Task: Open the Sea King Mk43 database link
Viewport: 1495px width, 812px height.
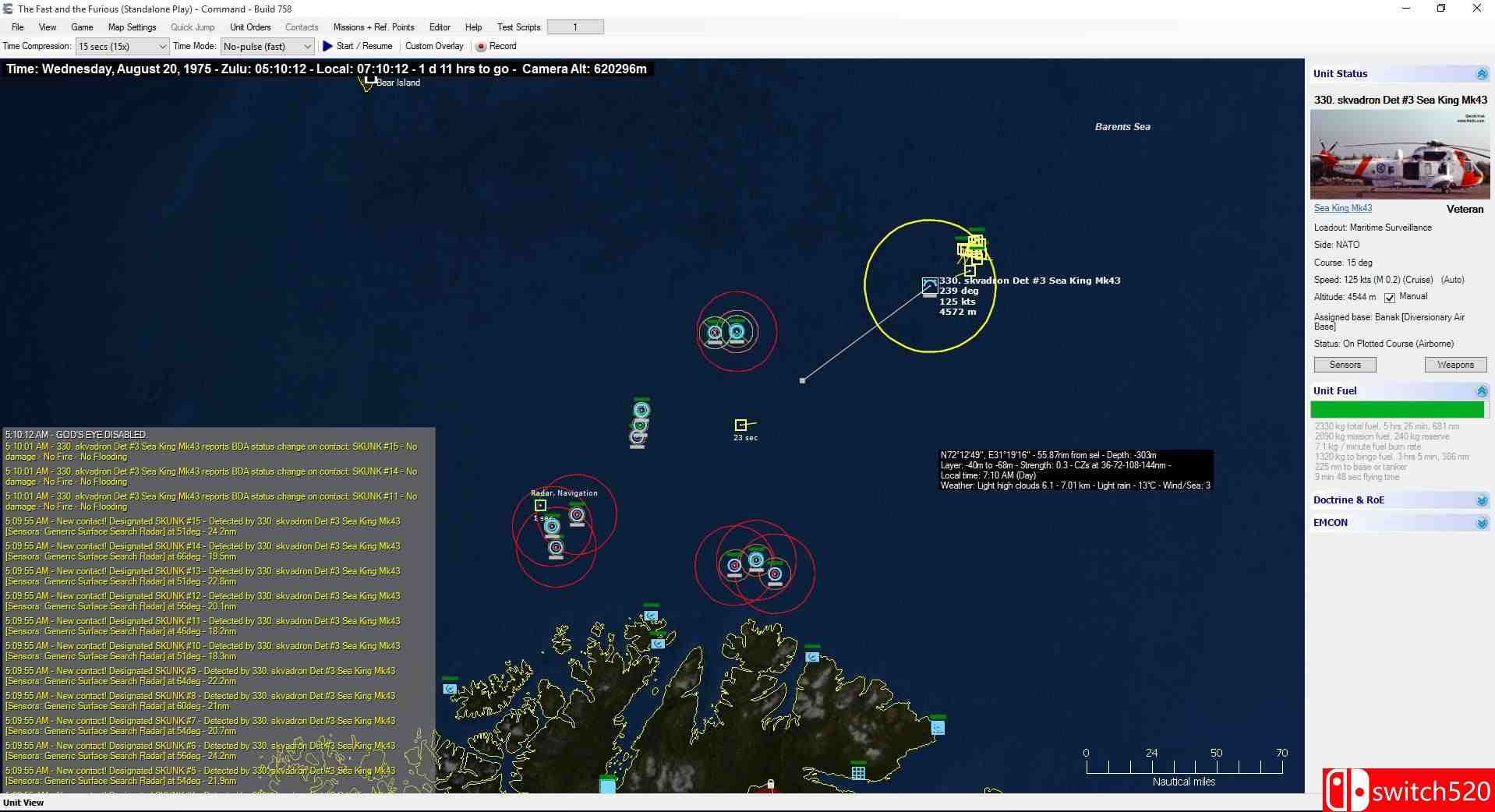Action: point(1342,208)
